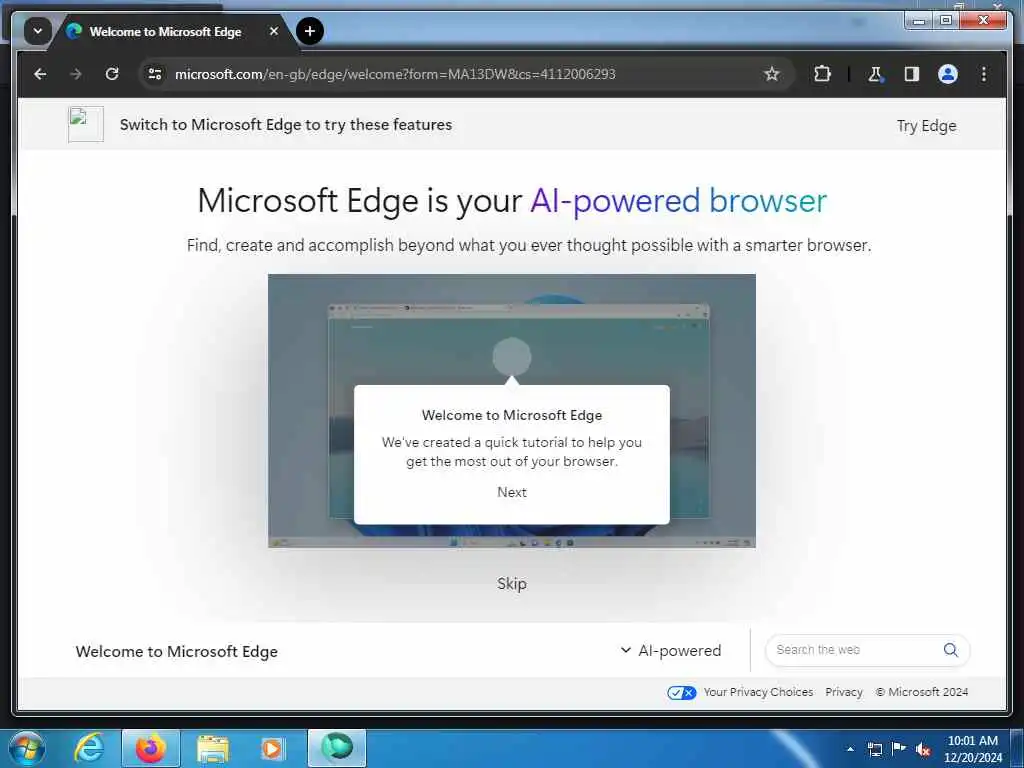Click the forward navigation arrow

[x=76, y=74]
